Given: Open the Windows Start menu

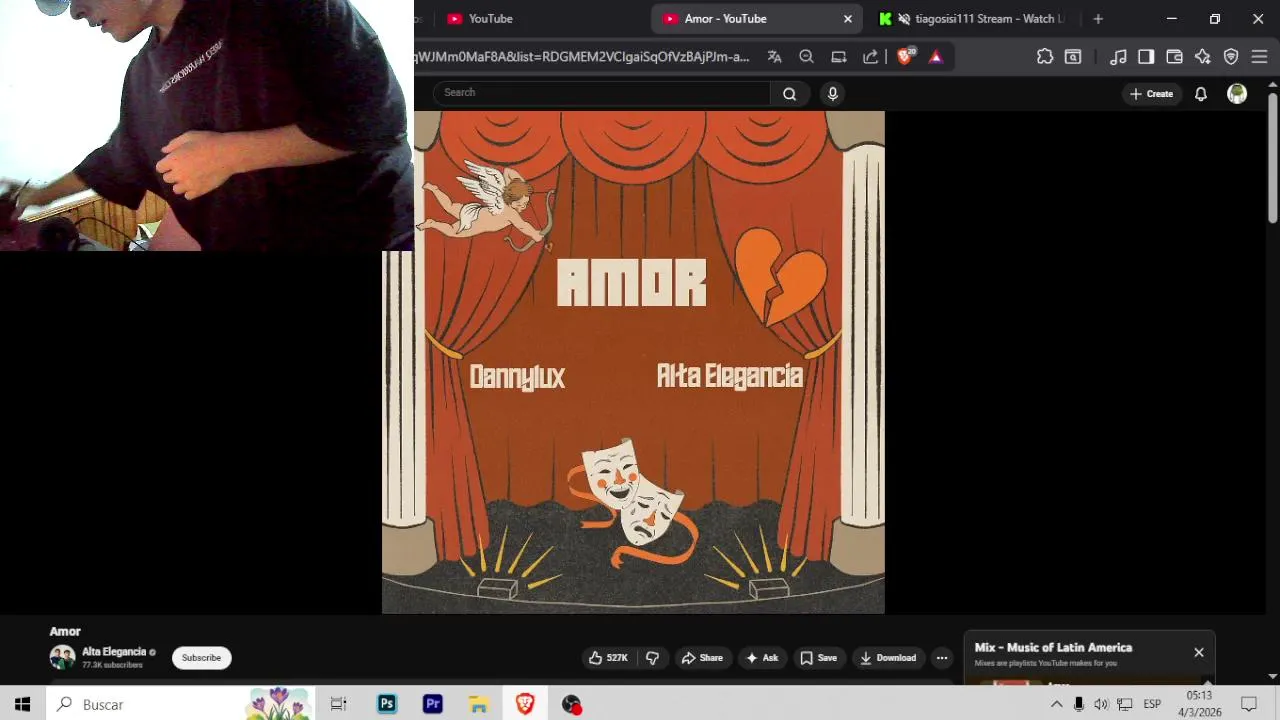Looking at the screenshot, I should (22, 704).
